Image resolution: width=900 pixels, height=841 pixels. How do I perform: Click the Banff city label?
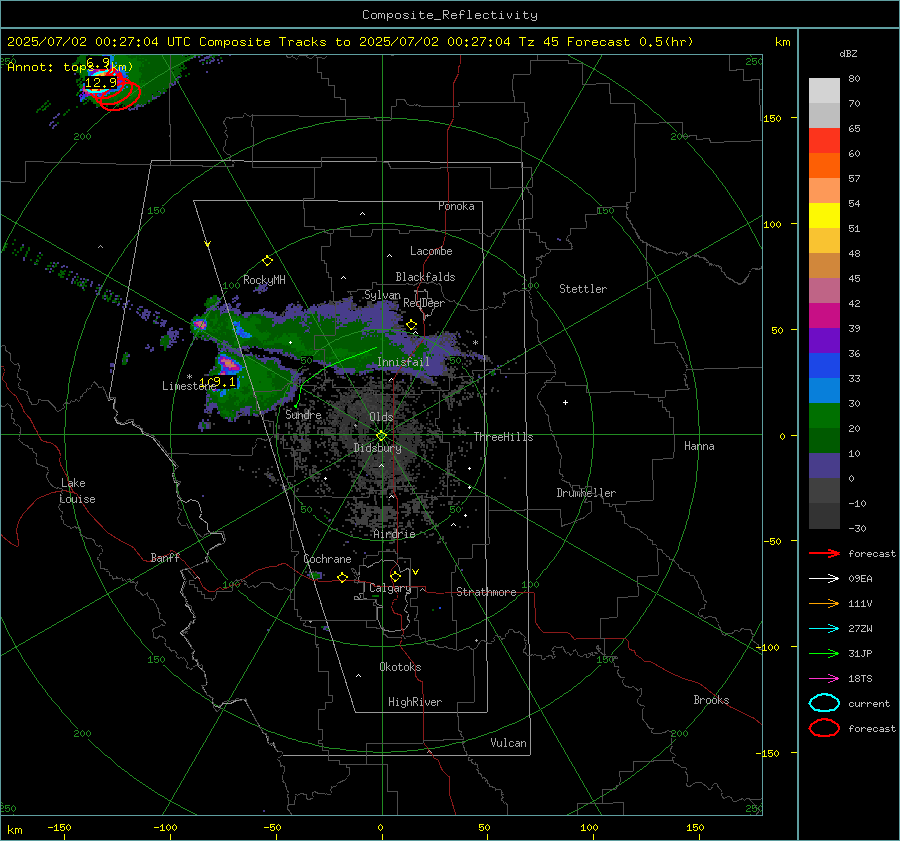(x=165, y=557)
